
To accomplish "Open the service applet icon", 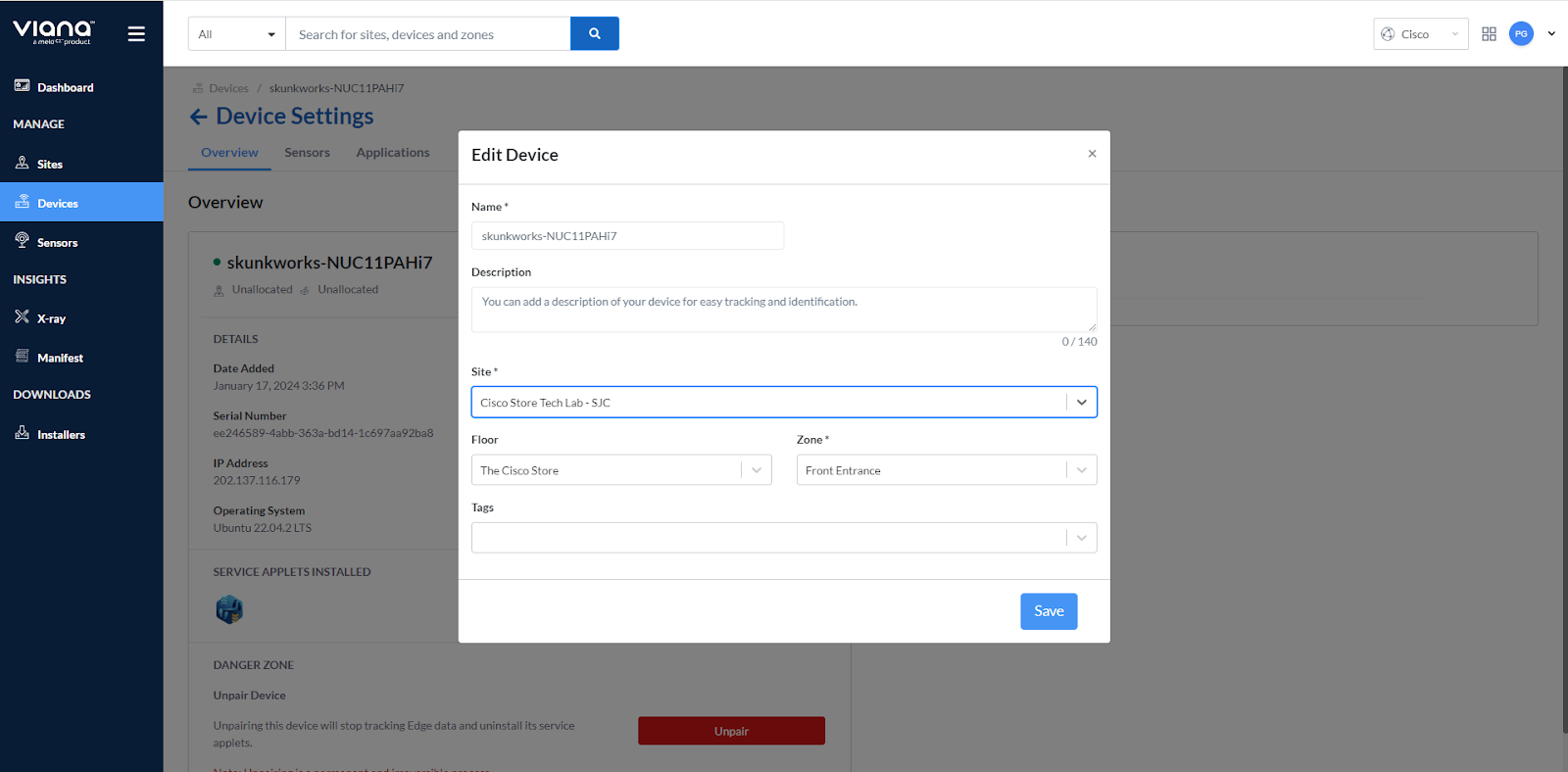I will [x=229, y=609].
